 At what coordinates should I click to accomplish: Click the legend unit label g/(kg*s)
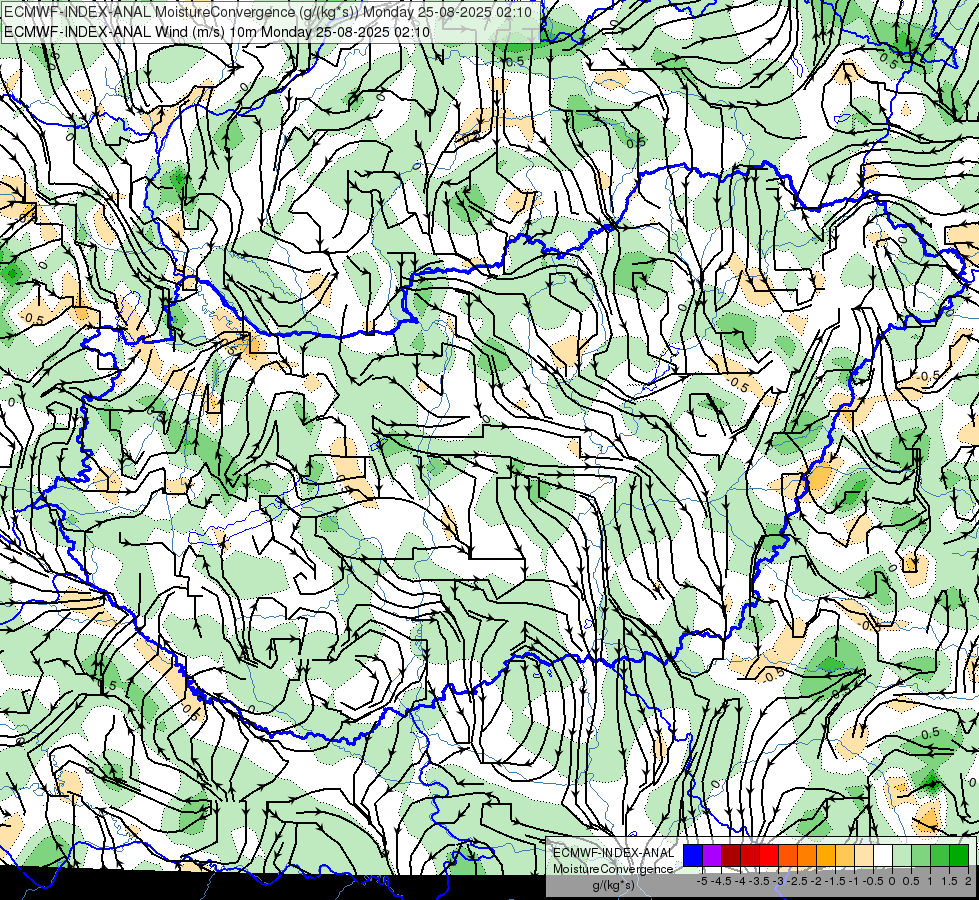point(613,886)
